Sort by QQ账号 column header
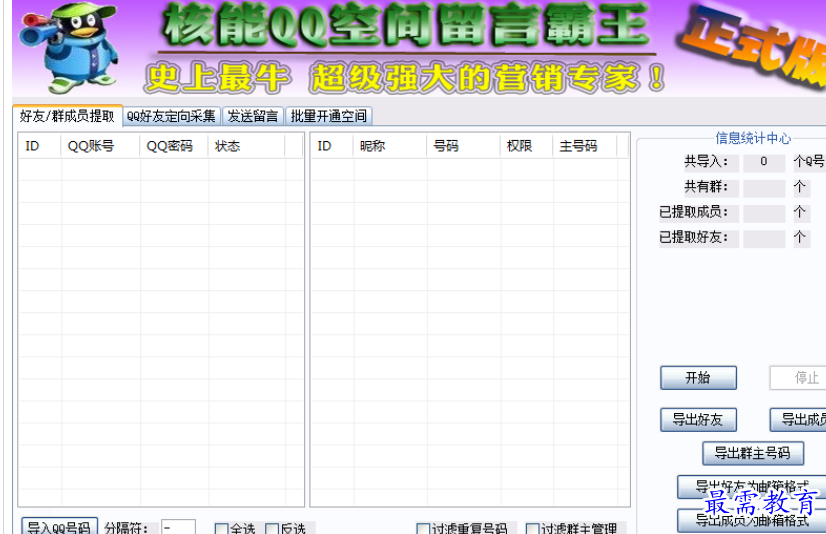Image resolution: width=826 pixels, height=534 pixels. coord(100,146)
